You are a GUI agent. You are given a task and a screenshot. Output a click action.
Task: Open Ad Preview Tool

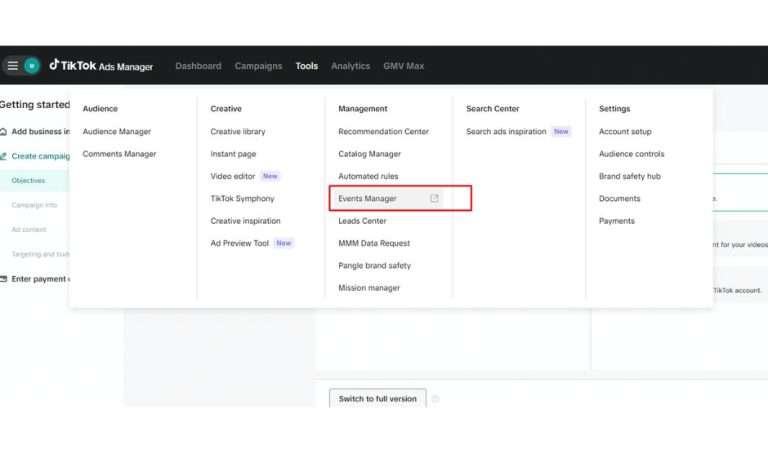click(240, 243)
